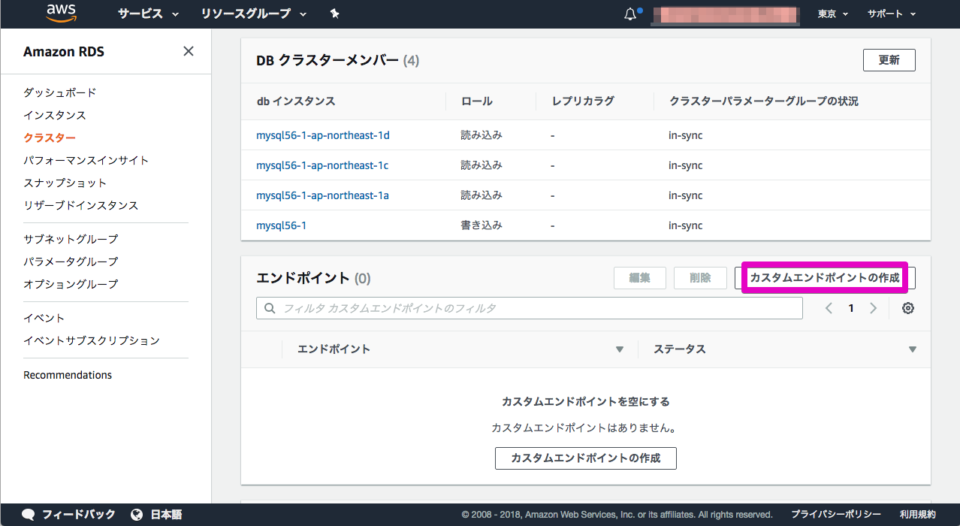Open the サポート dropdown menu
The width and height of the screenshot is (960, 526).
click(x=891, y=13)
